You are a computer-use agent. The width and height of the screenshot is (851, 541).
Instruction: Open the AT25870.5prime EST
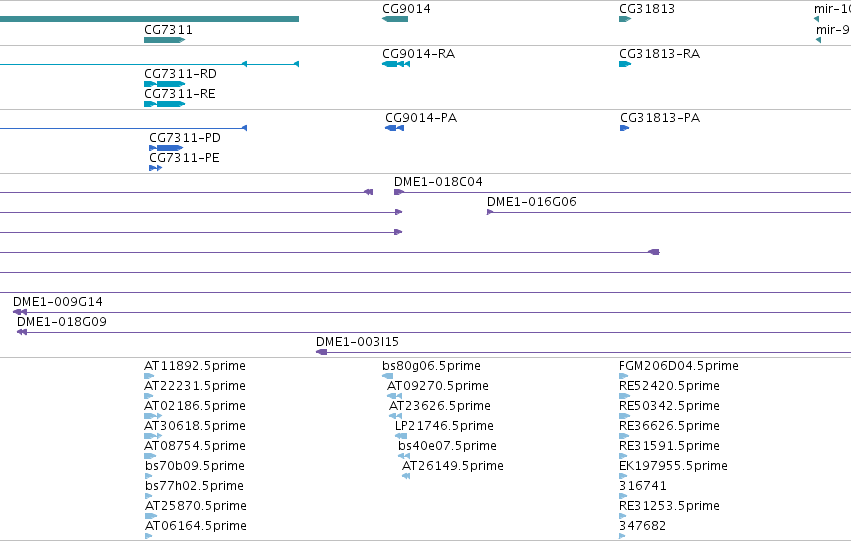click(151, 517)
